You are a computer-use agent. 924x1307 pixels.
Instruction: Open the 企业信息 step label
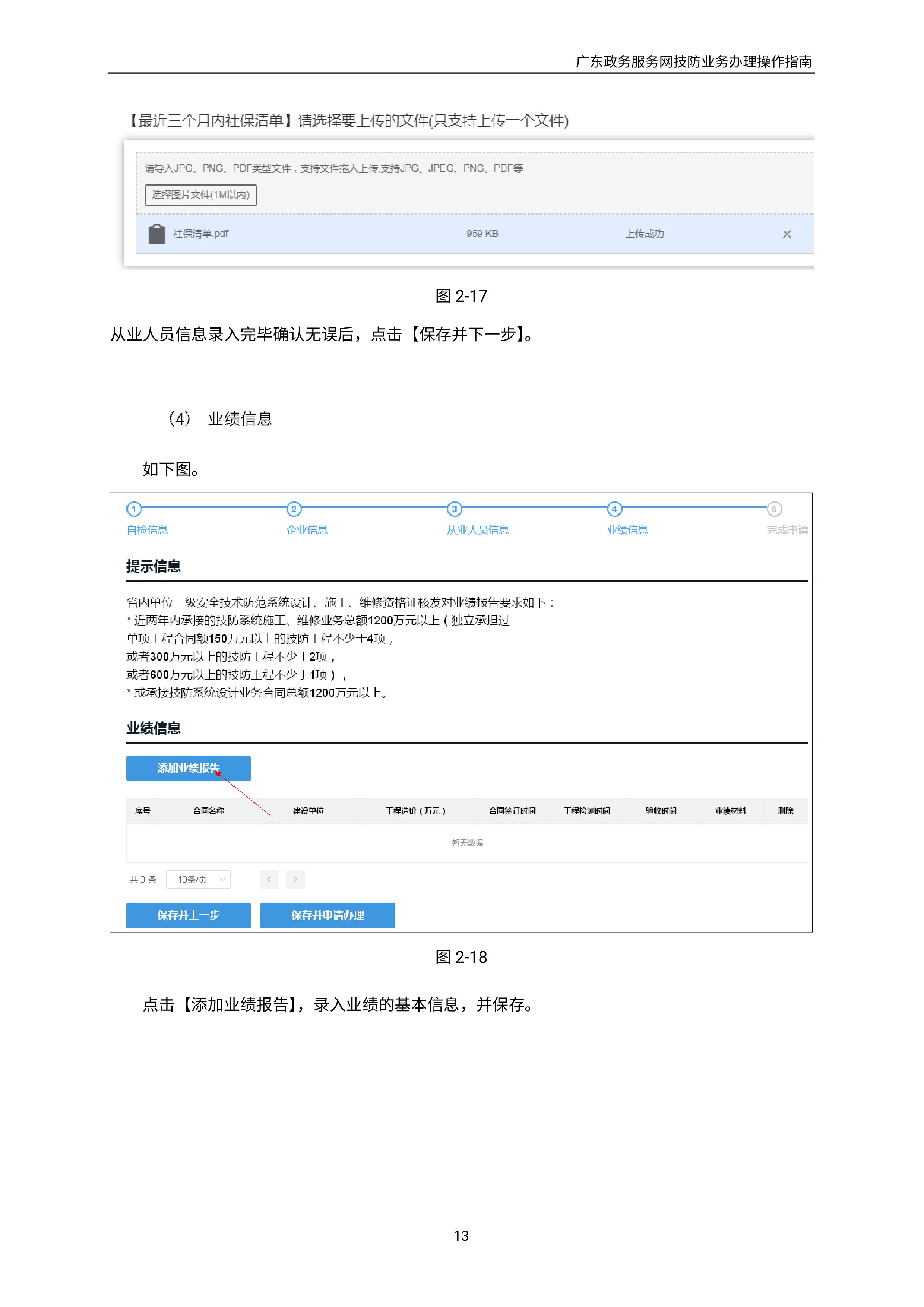click(307, 530)
